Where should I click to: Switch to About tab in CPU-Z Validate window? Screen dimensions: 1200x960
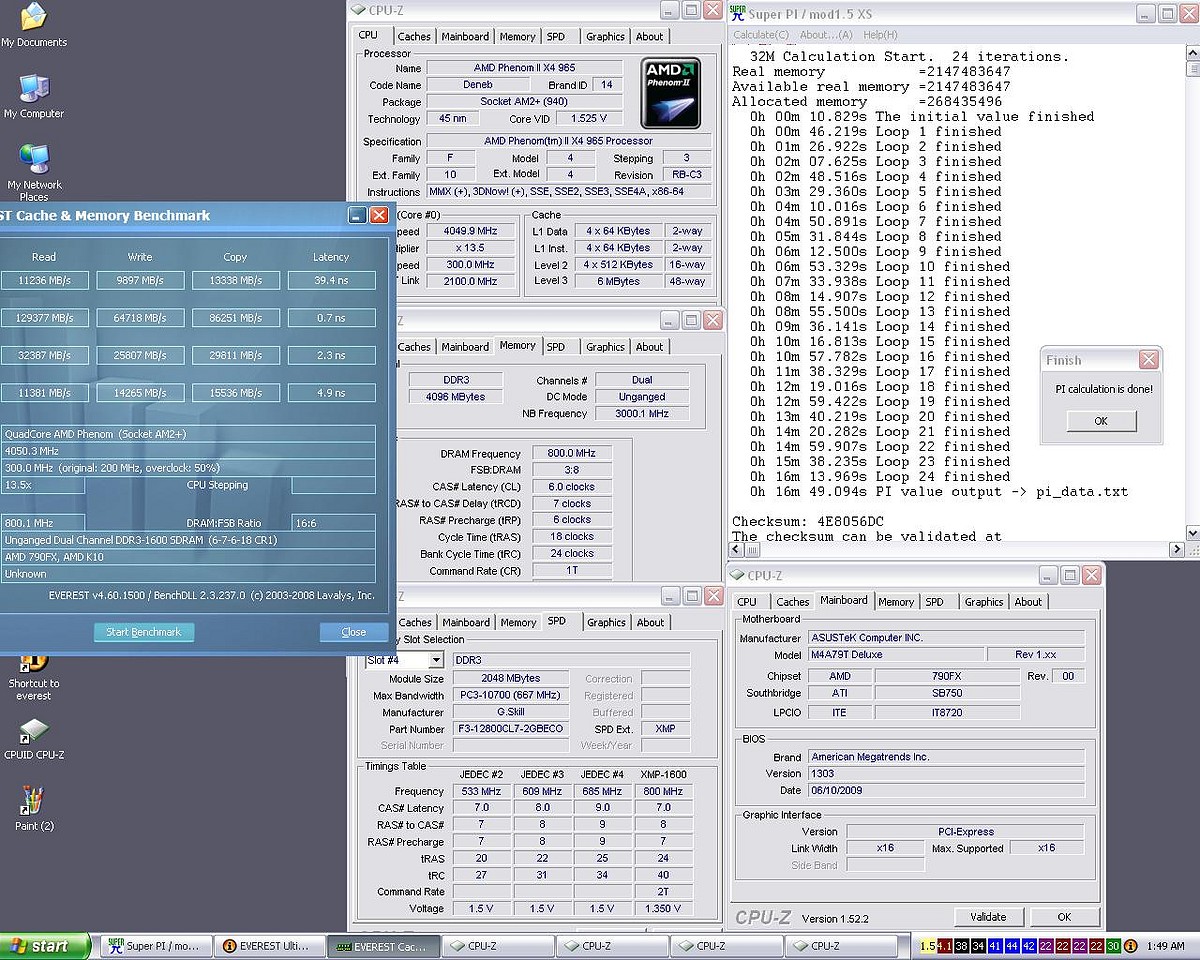coord(1028,602)
